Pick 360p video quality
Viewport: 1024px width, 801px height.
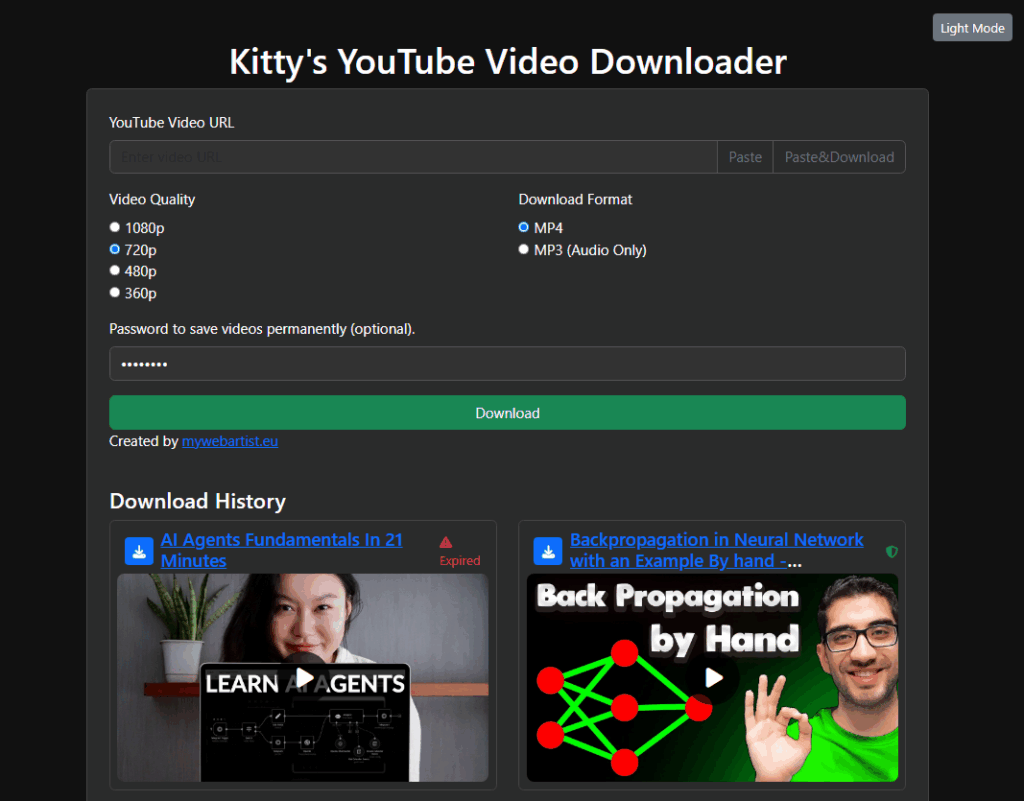[115, 293]
